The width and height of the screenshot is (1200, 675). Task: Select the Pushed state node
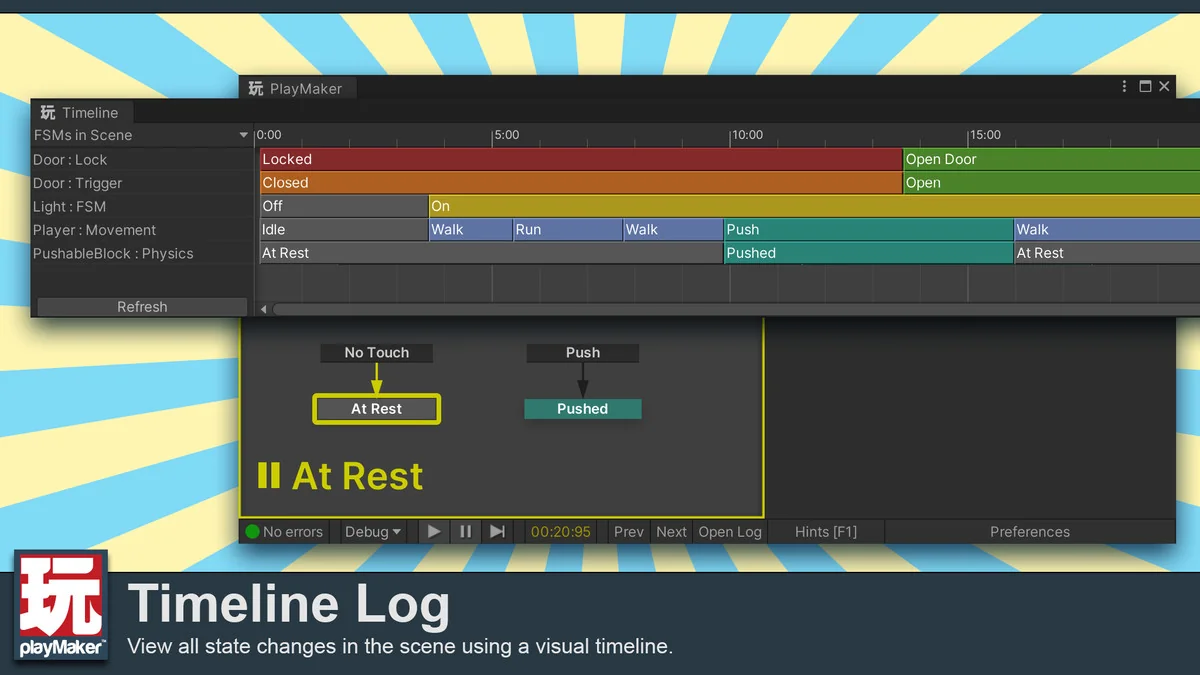click(582, 409)
